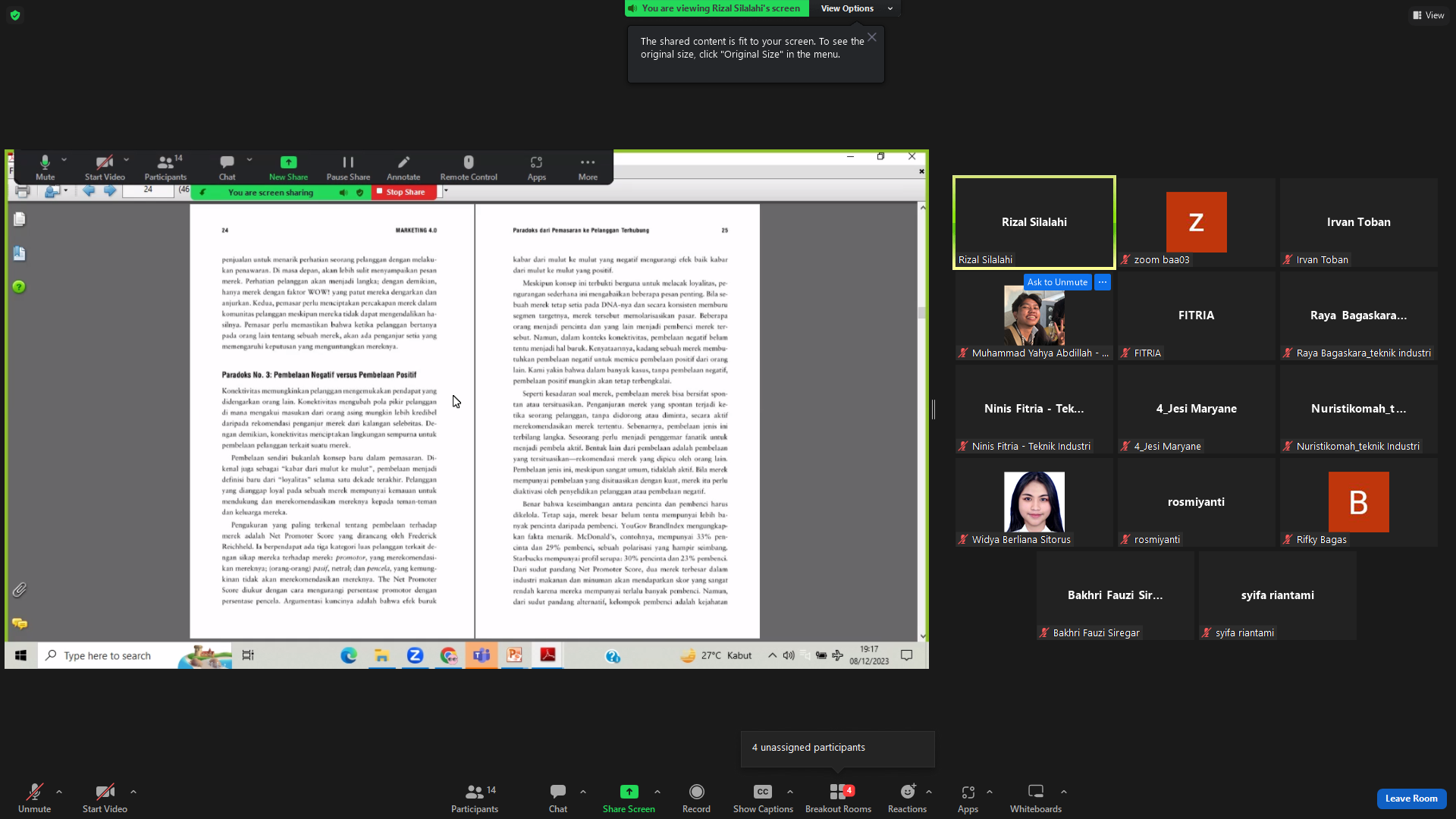Click File Explorer on the shared taskbar
This screenshot has width=1456, height=819.
[381, 656]
